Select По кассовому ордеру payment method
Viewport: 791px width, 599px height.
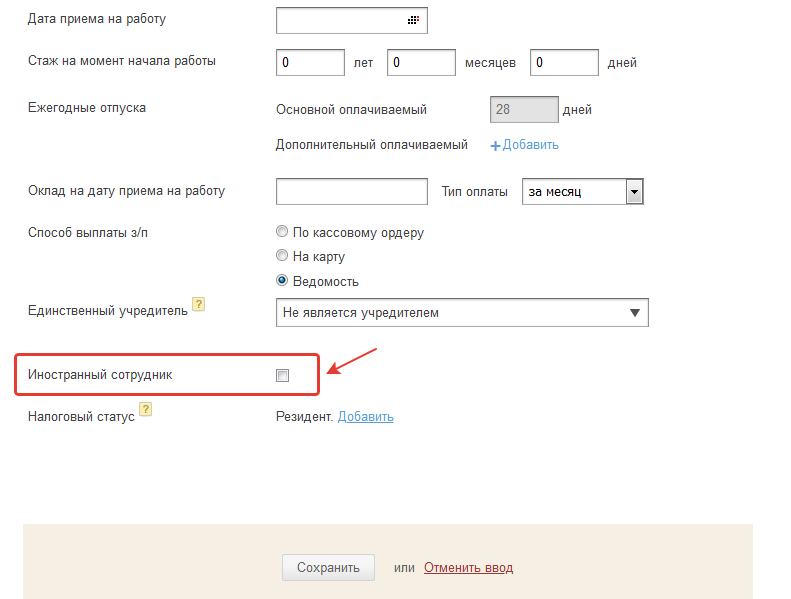pos(282,232)
